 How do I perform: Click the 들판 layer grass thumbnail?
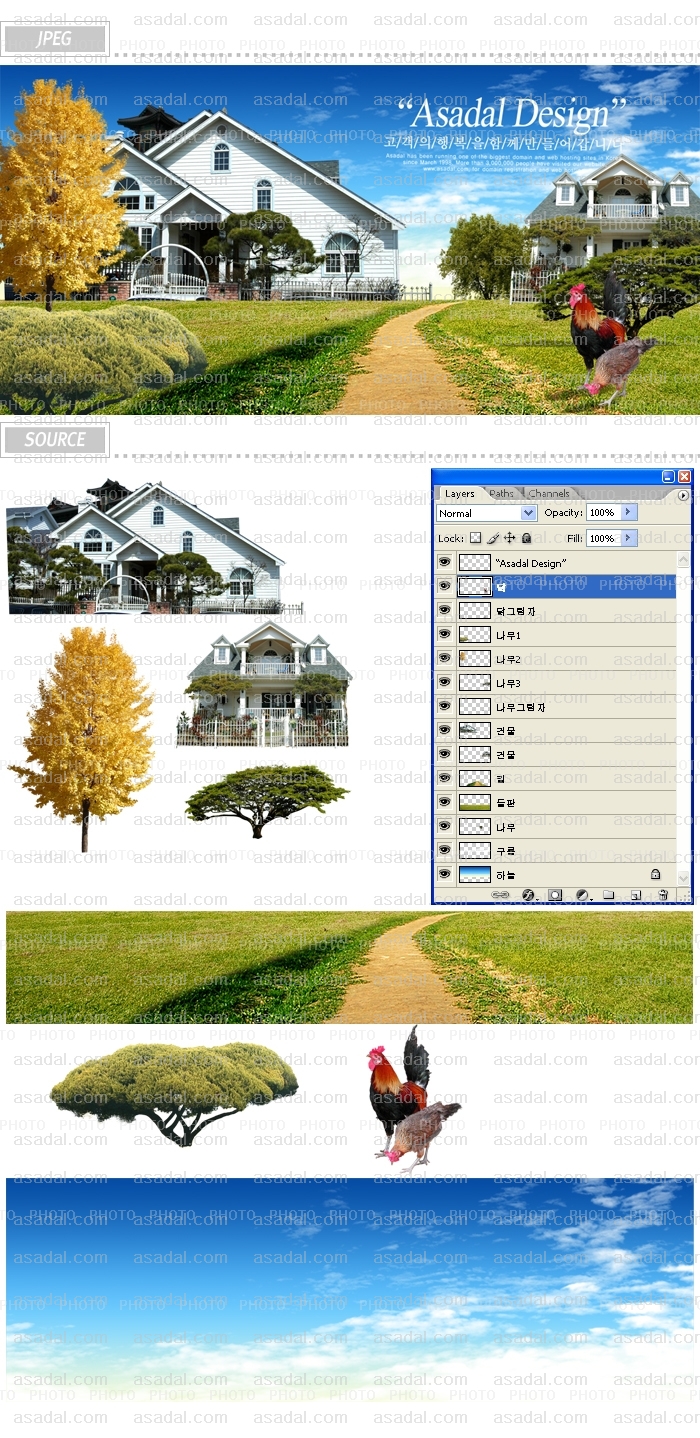pyautogui.click(x=475, y=802)
